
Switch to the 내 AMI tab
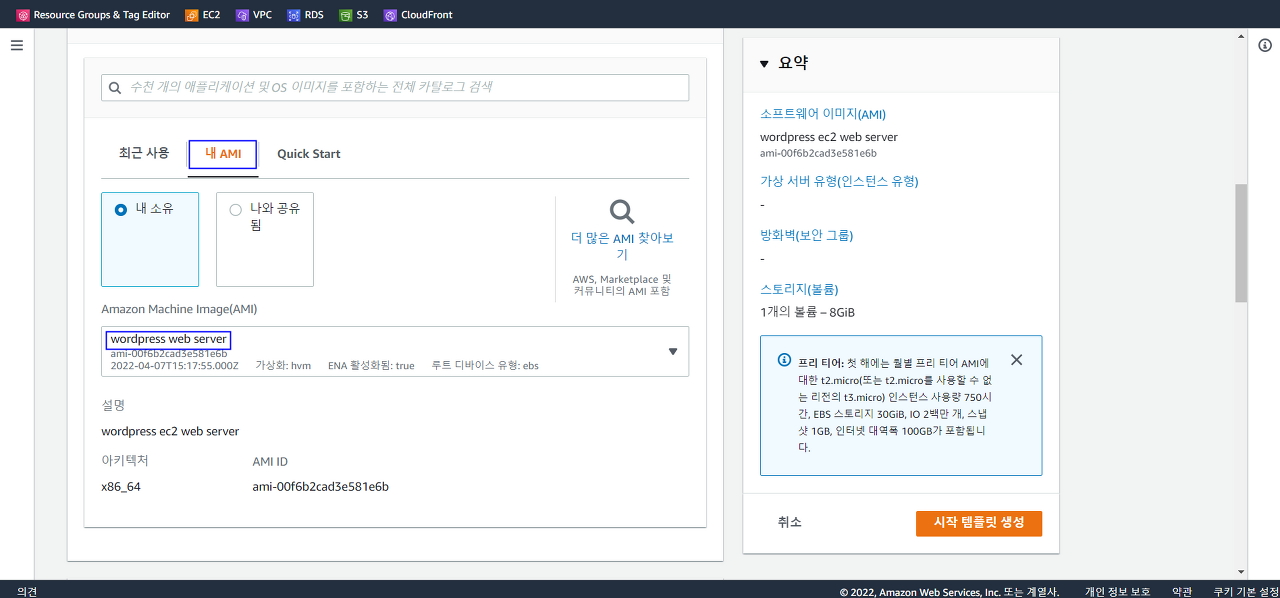[x=223, y=154]
